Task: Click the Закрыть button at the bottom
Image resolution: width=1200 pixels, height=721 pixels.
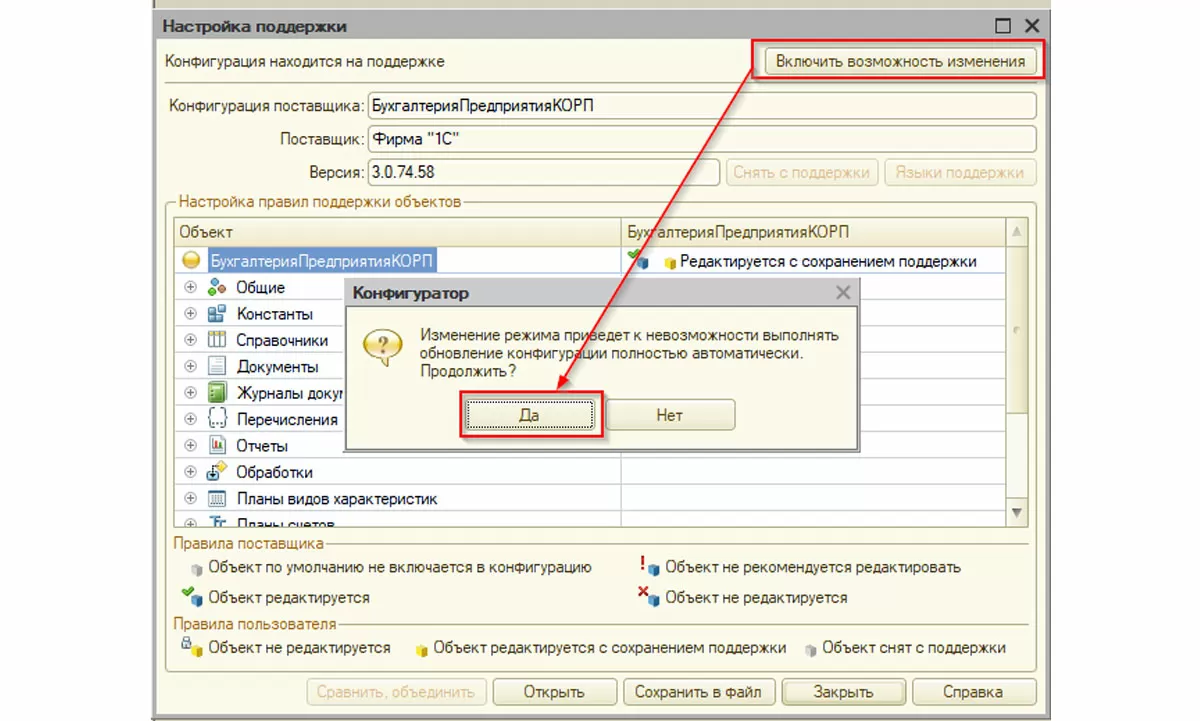Action: pos(843,691)
